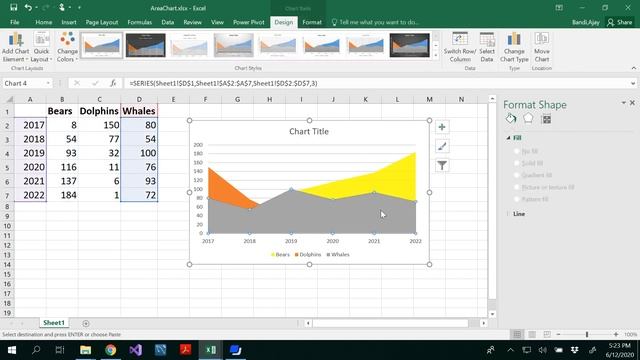Select Sheet1 tab
640x360 pixels.
coord(54,323)
